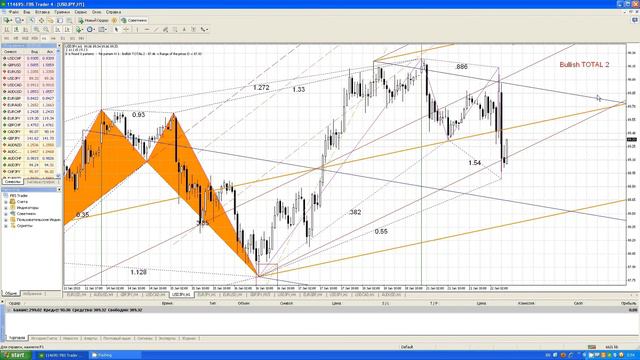This screenshot has width=640, height=360.
Task: Switch timeframe to D1
Action: click(62, 38)
